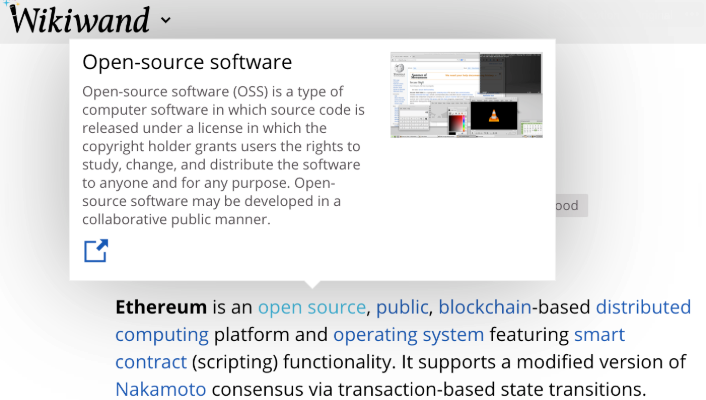Follow the 'open source' link
The height and width of the screenshot is (400, 706).
click(x=312, y=307)
